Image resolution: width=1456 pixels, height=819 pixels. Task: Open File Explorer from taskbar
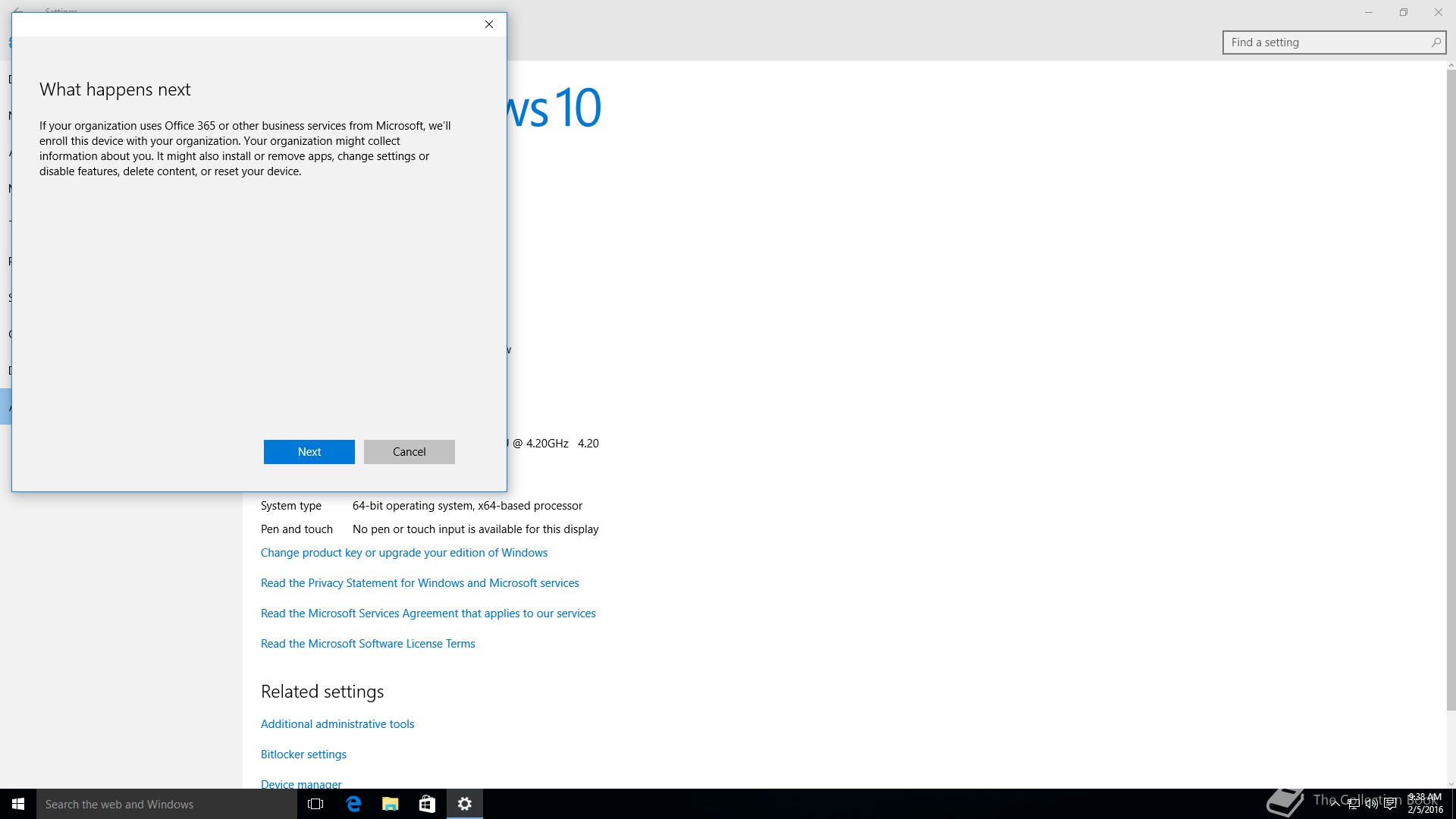(x=390, y=804)
